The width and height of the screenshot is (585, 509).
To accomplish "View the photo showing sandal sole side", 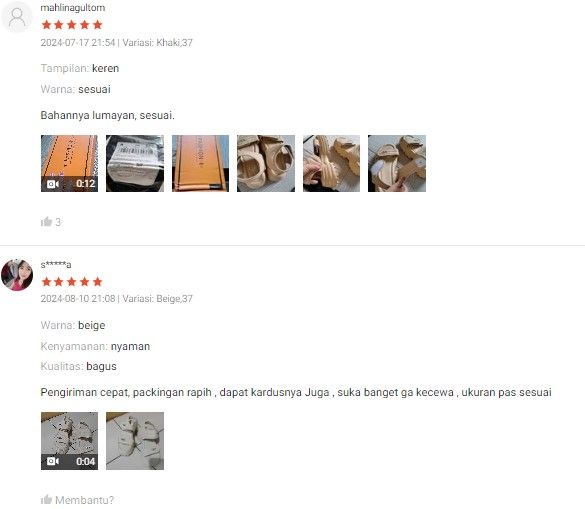I will tap(331, 163).
